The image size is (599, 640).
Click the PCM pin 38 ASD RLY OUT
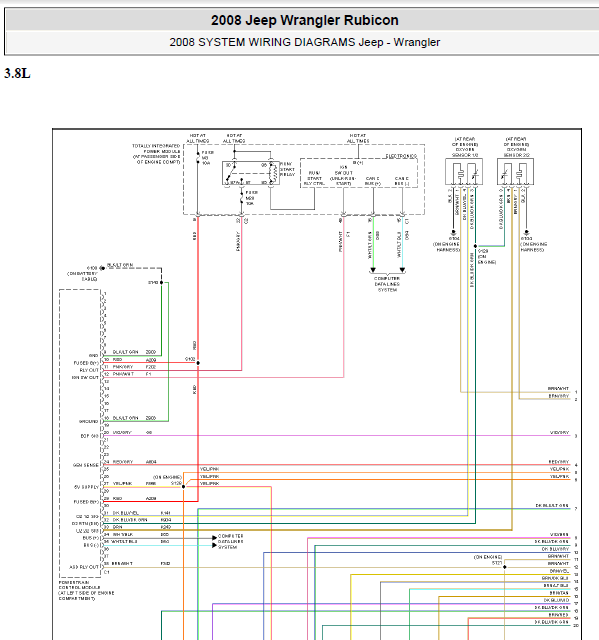[84, 567]
